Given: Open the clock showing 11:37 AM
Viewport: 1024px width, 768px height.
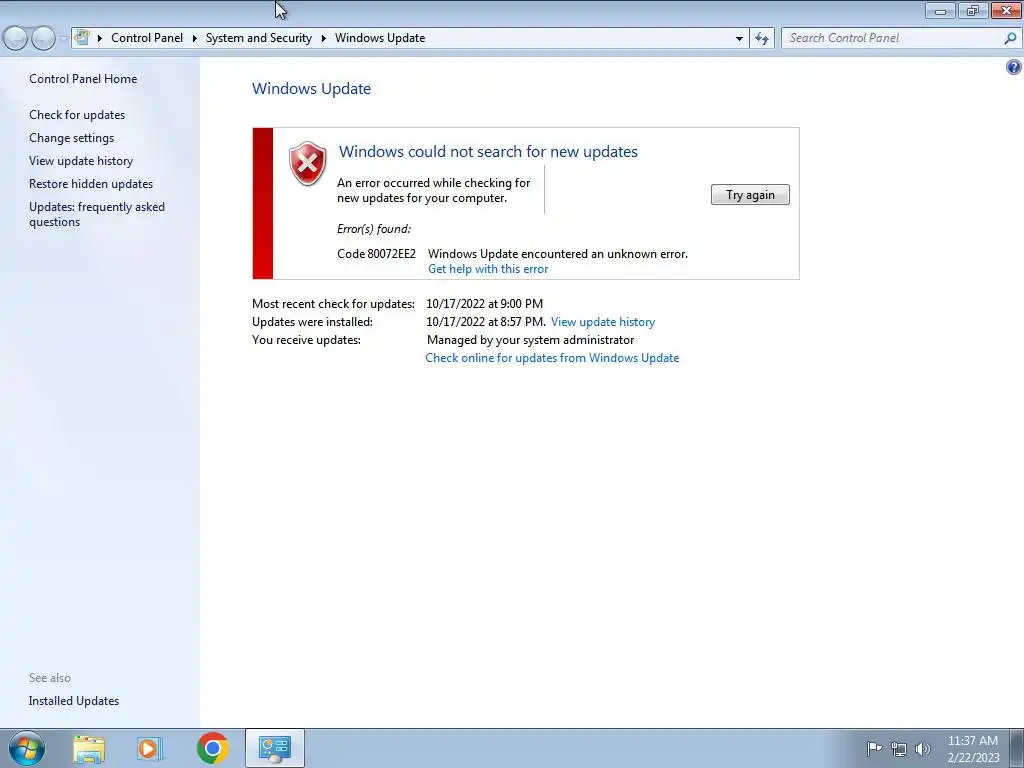Looking at the screenshot, I should (972, 749).
